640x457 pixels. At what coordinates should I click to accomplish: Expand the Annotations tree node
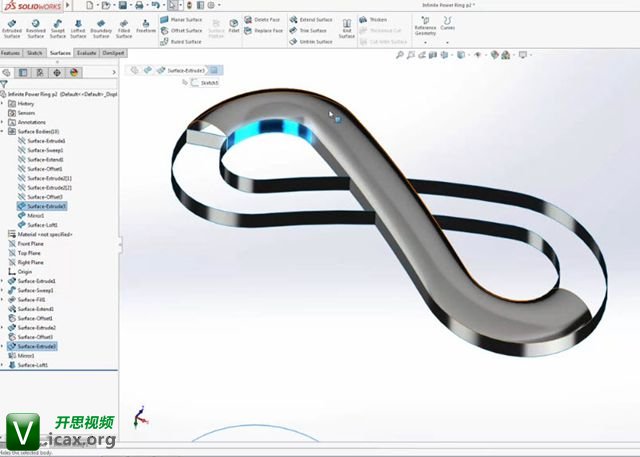coord(2,122)
